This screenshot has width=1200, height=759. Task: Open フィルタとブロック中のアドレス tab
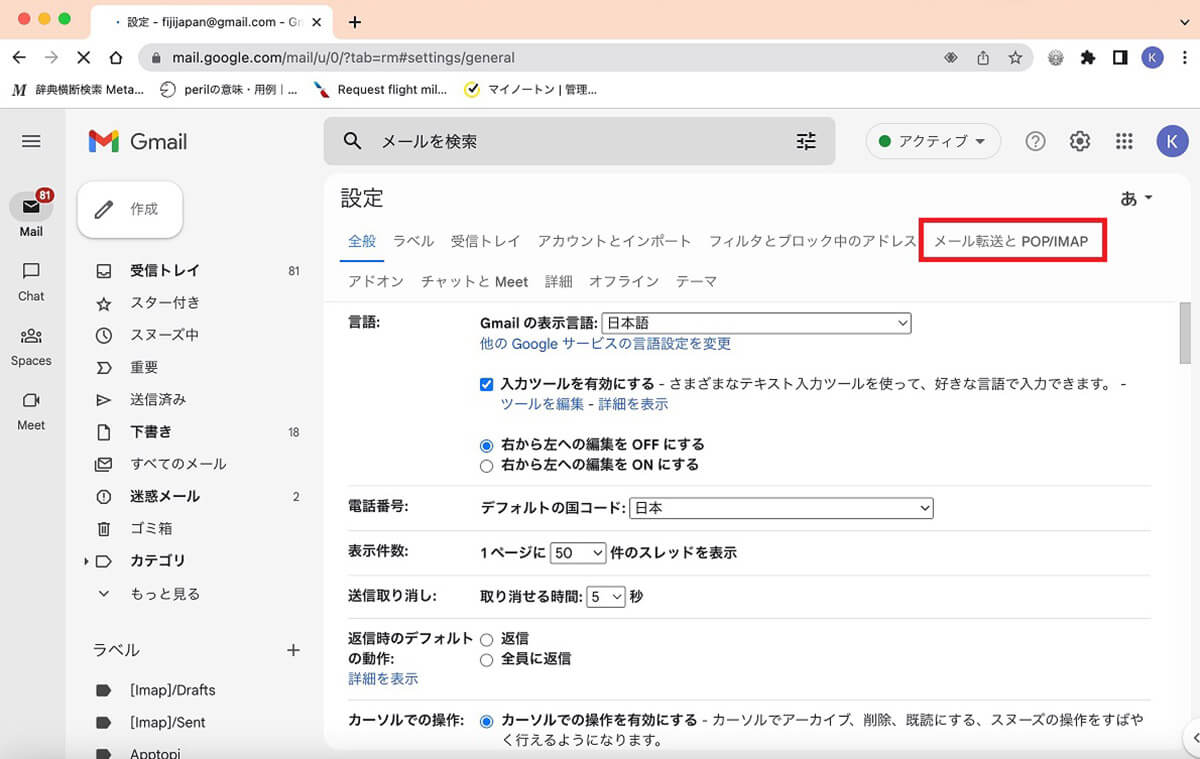[812, 241]
